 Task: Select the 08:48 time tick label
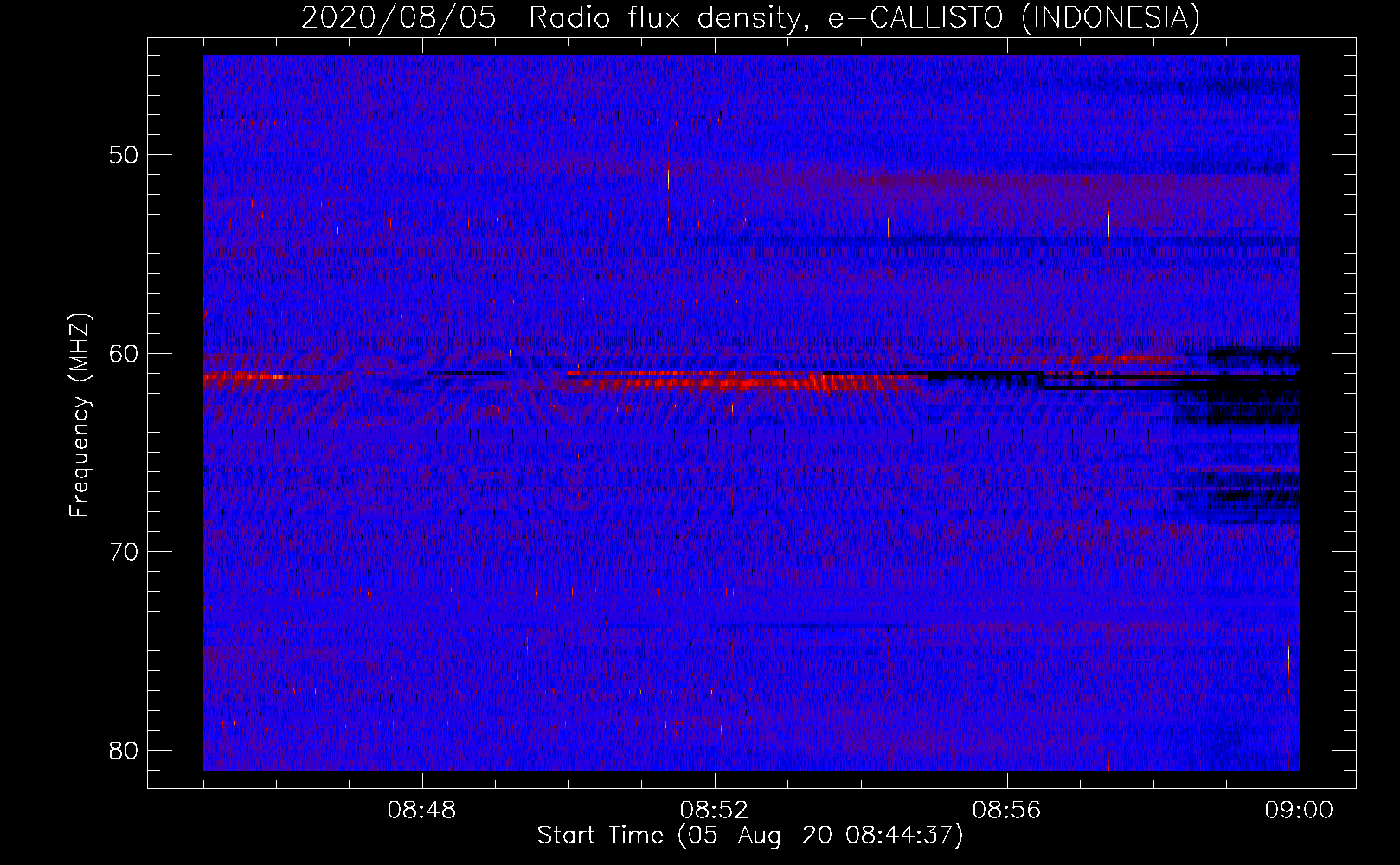(422, 811)
